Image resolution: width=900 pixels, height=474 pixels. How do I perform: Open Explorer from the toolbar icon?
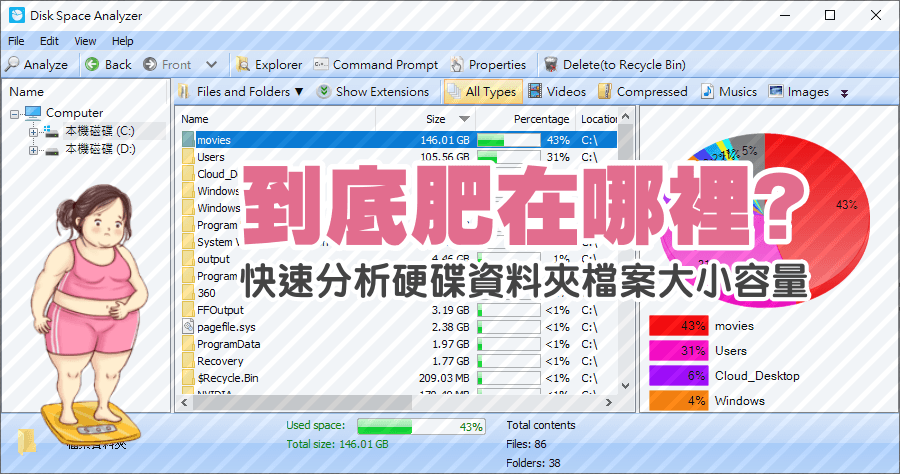pos(243,64)
